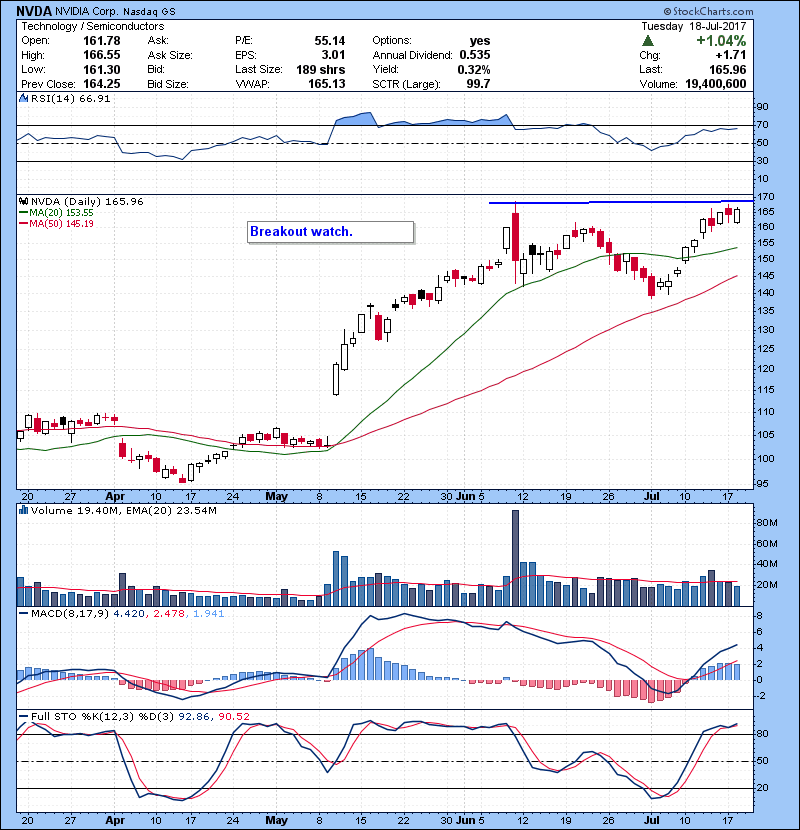Click the blue resistance line above price
Image resolution: width=800 pixels, height=830 pixels.
[x=621, y=202]
